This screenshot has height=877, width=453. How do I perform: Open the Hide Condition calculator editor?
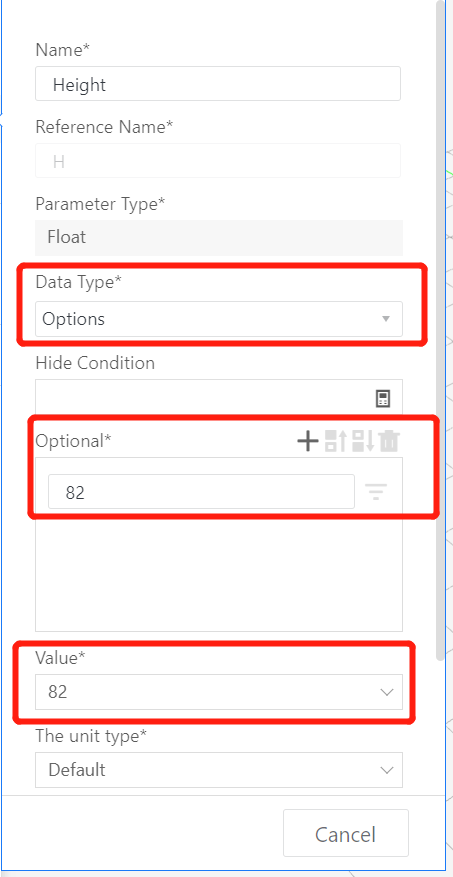[x=383, y=399]
